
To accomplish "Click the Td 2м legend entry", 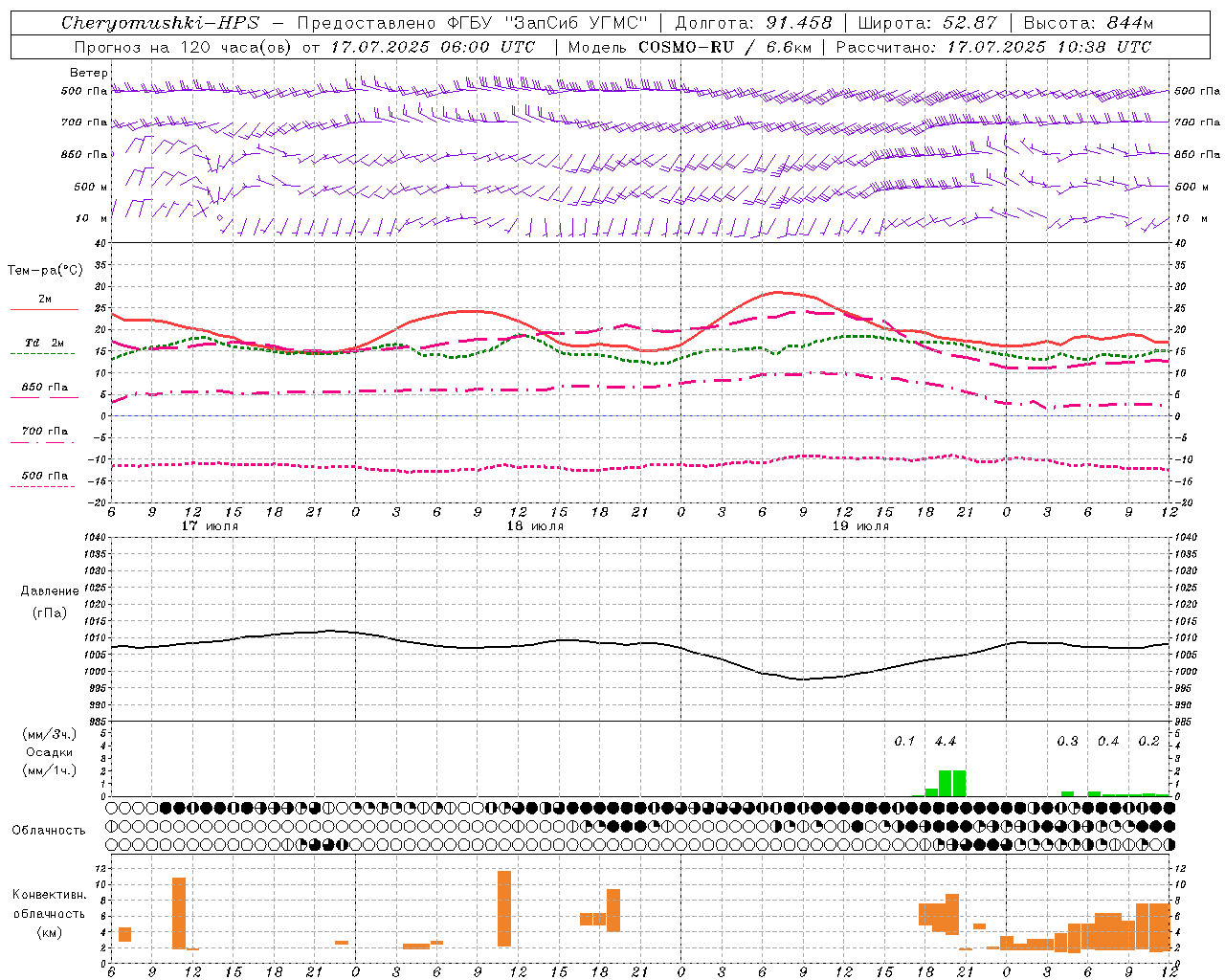I will tap(44, 343).
